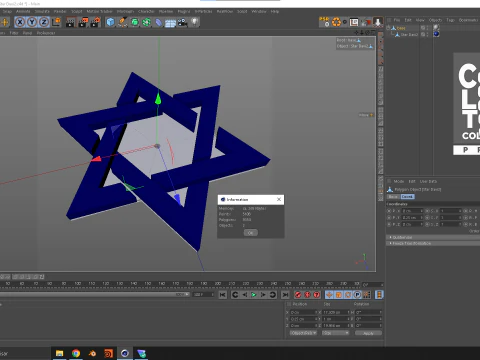Viewport: 480px width, 360px height.
Task: Open the Object (Rel) coordinate dropdown
Action: tap(303, 333)
